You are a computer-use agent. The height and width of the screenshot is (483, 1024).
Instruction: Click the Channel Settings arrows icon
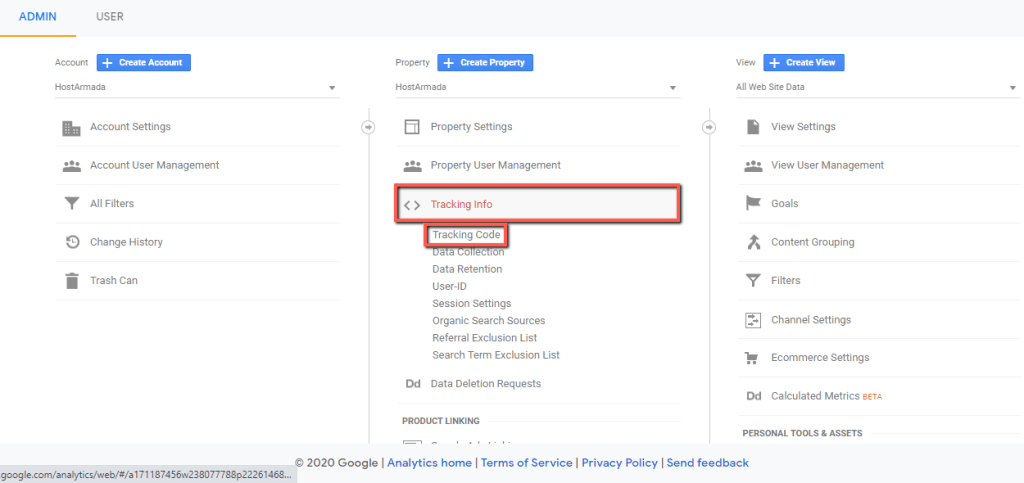click(753, 320)
